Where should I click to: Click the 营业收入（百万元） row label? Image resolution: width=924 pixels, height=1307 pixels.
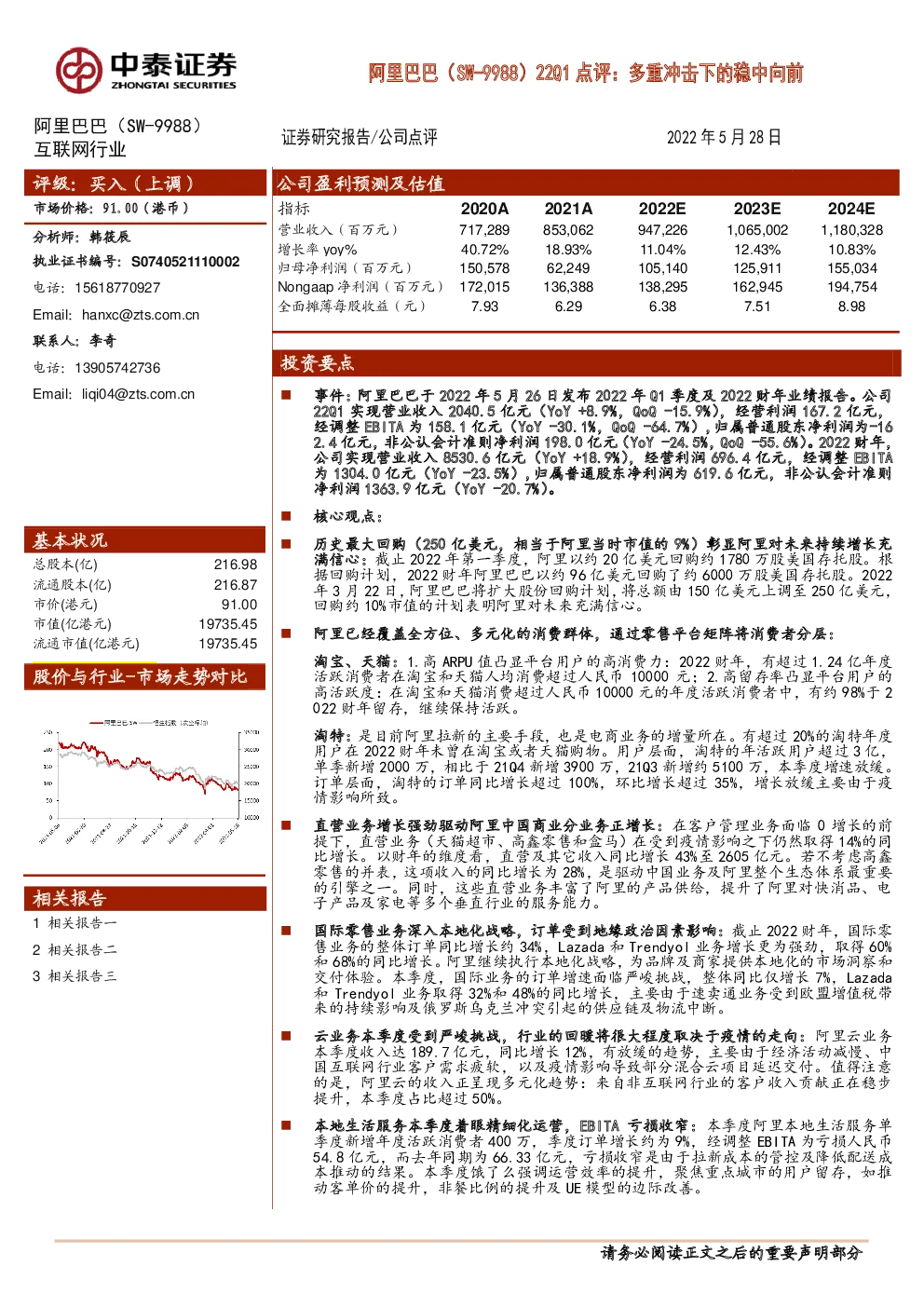(x=338, y=230)
